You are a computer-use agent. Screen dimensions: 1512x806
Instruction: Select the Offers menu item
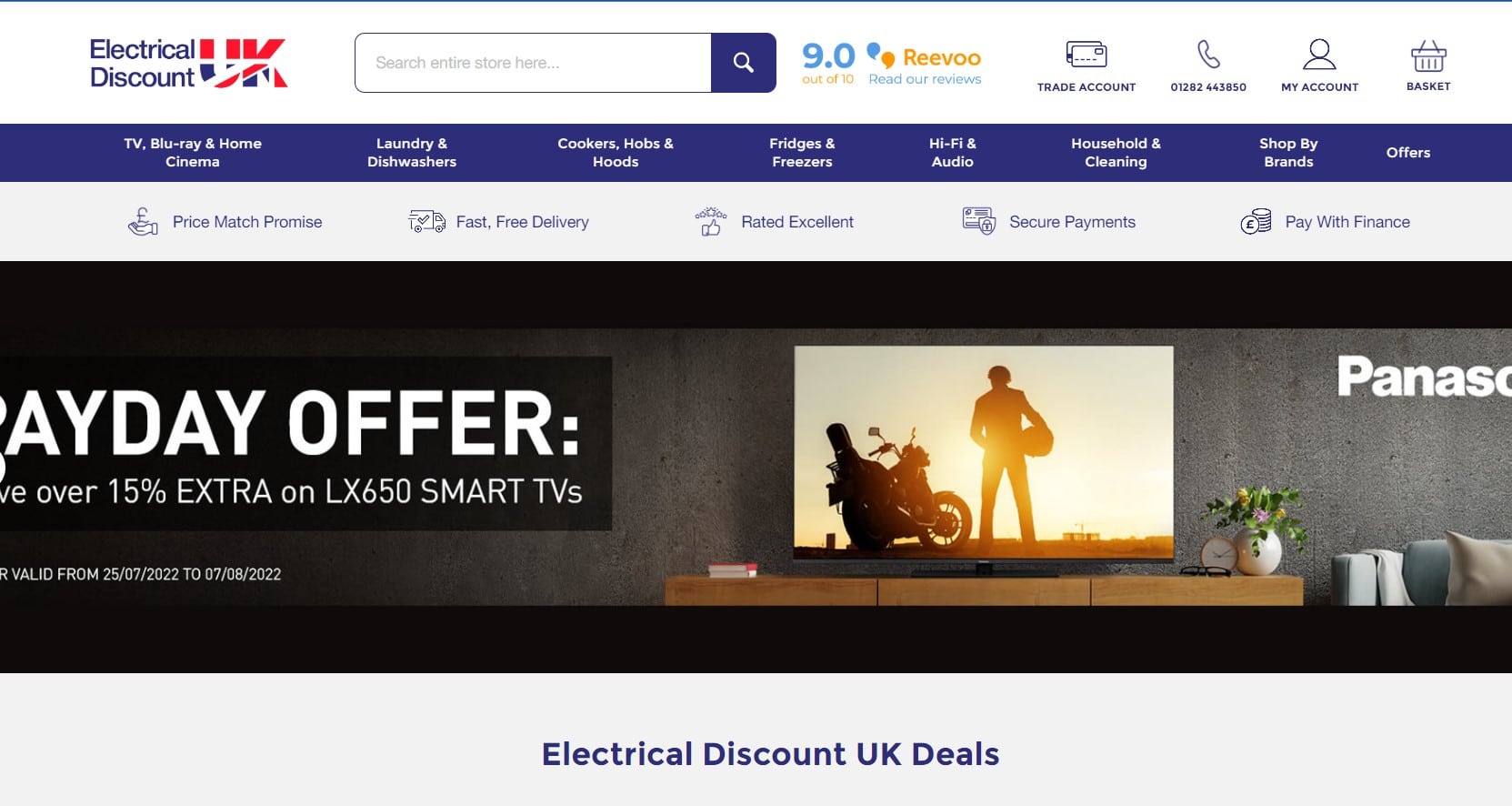(x=1407, y=153)
